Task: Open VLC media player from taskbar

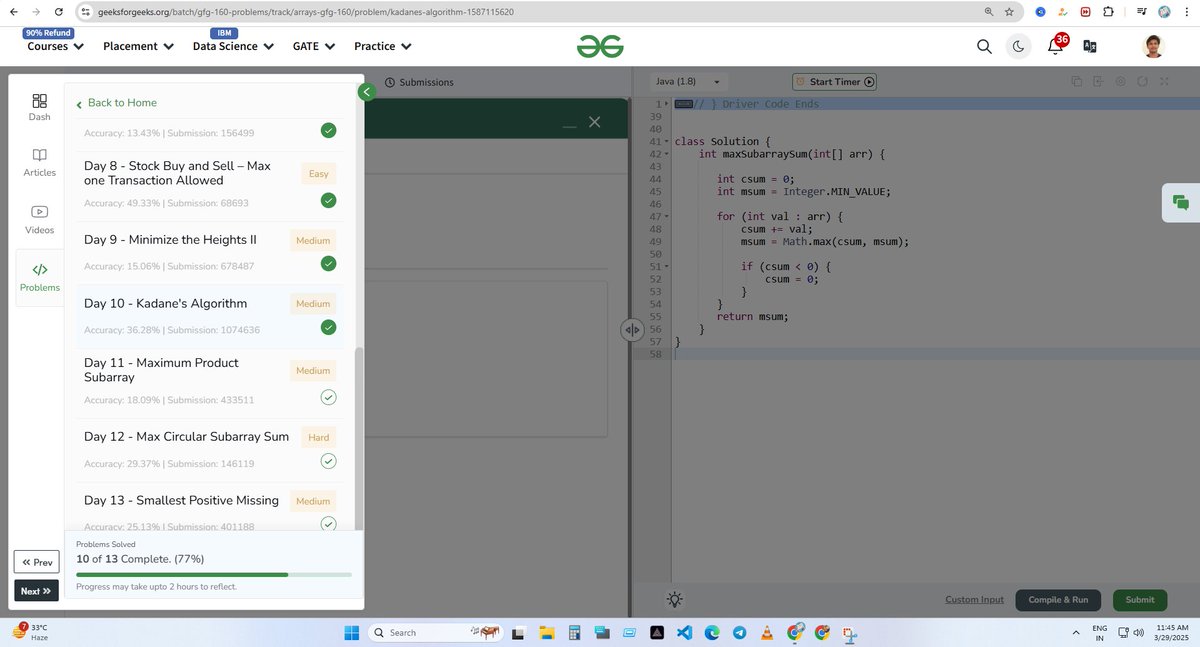Action: click(767, 632)
